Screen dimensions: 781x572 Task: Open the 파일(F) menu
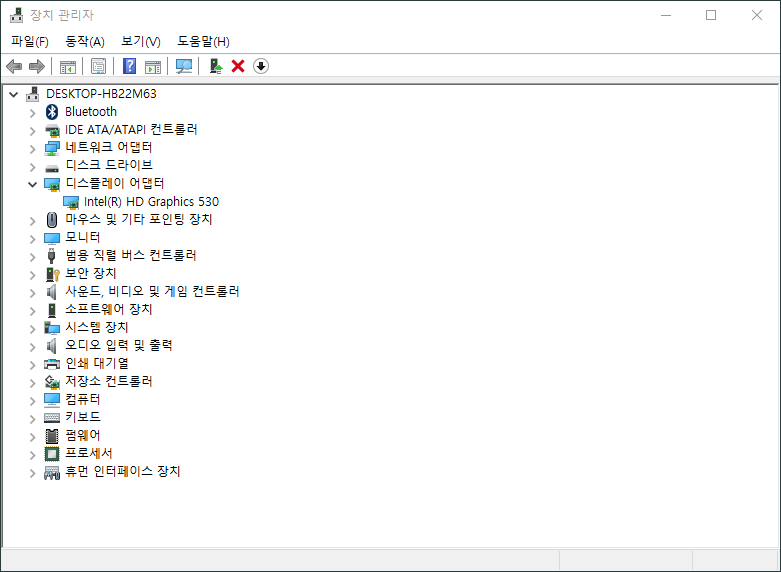[30, 41]
